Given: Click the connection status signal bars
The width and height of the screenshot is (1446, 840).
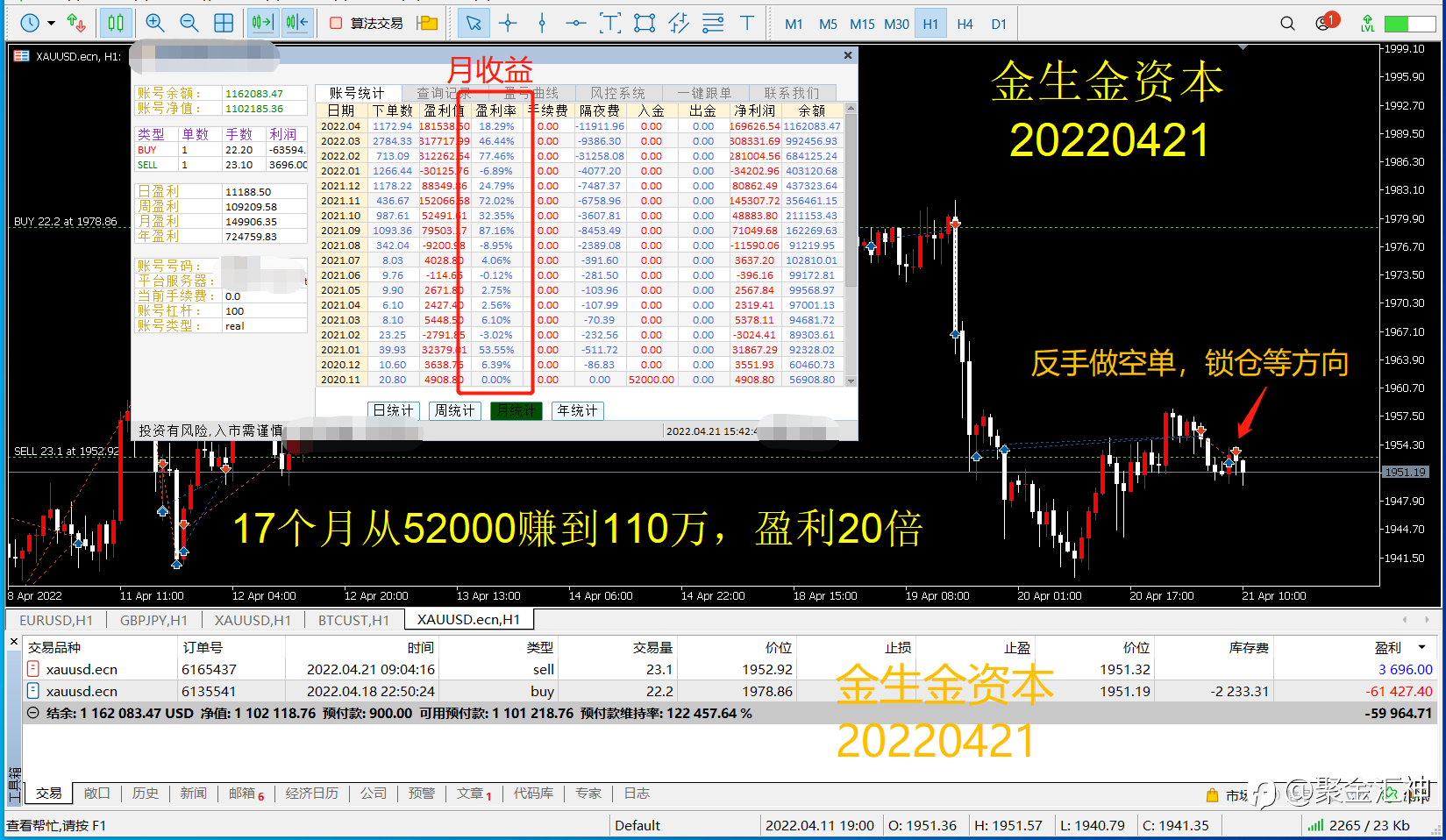Looking at the screenshot, I should pyautogui.click(x=1315, y=825).
